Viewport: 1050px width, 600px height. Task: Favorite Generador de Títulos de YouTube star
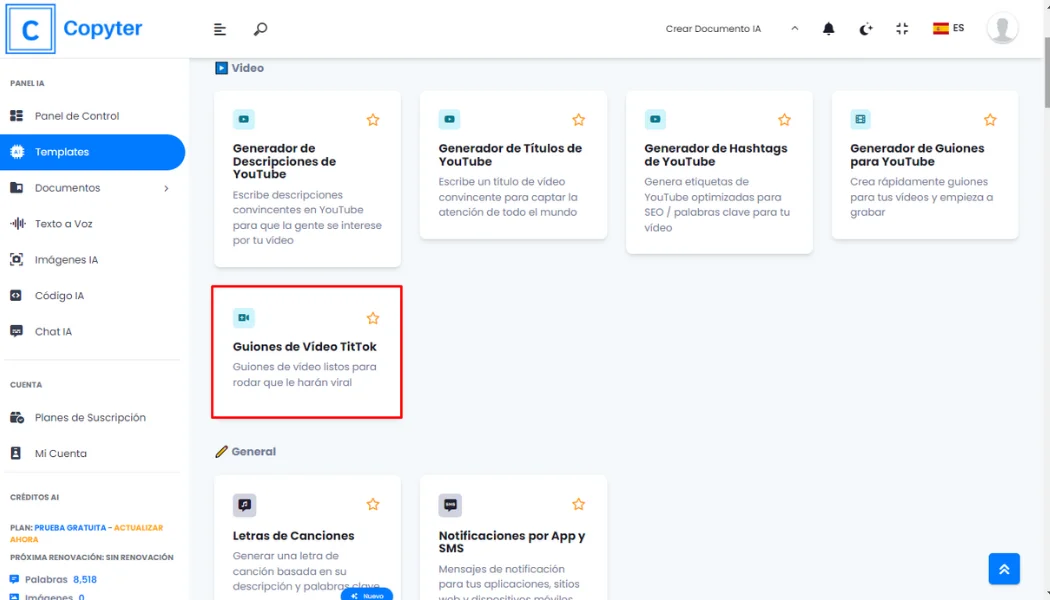tap(578, 120)
